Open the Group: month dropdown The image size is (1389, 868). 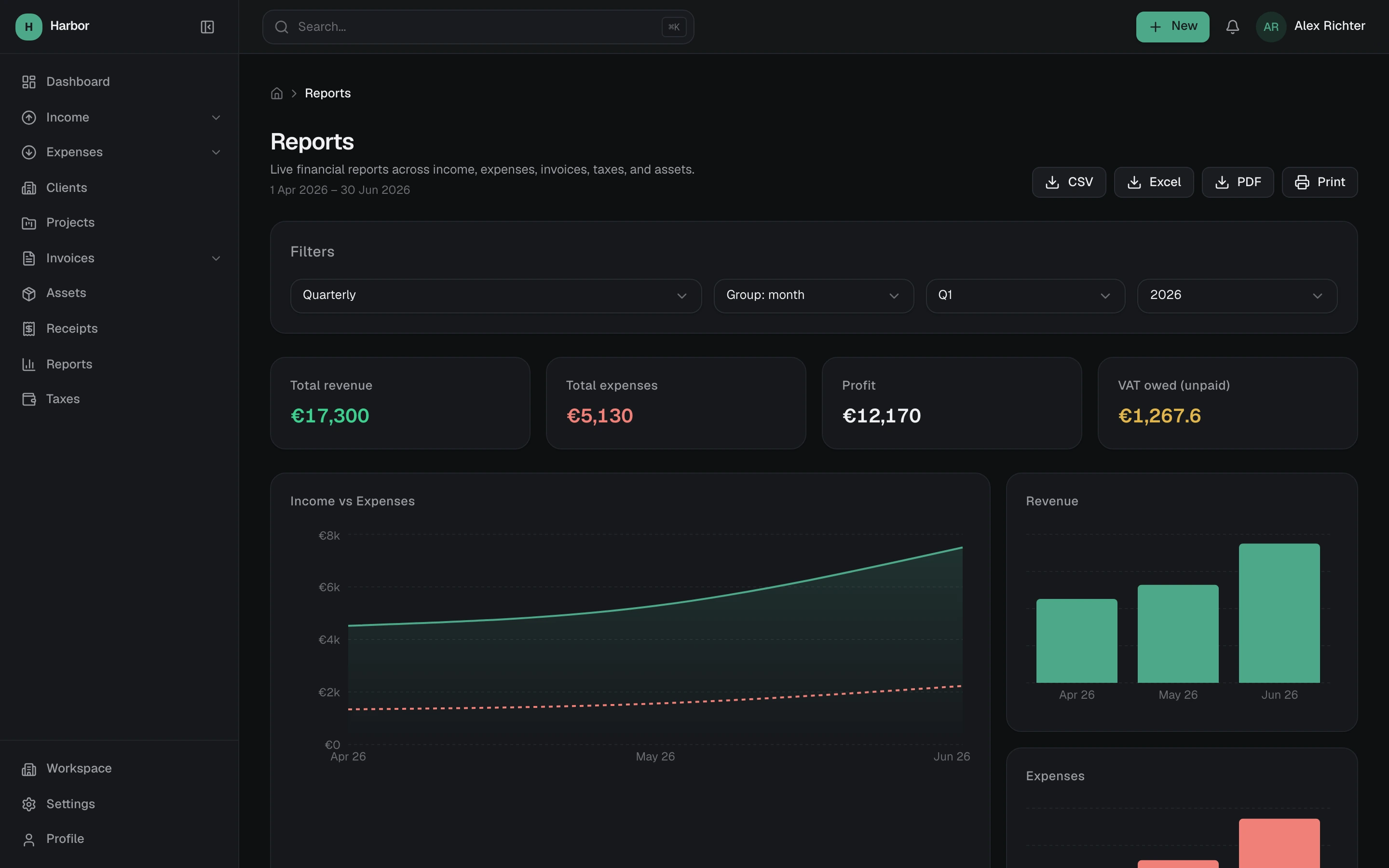(x=813, y=296)
